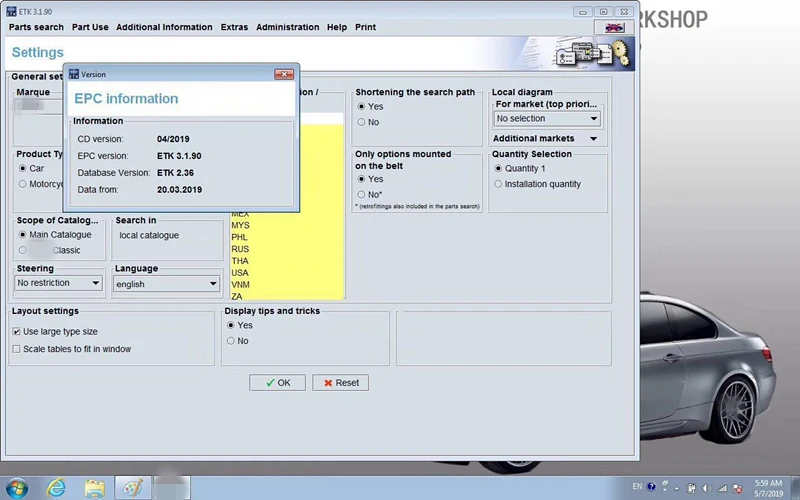Click the blue help question-mark tray icon
This screenshot has width=800, height=500.
(x=651, y=487)
